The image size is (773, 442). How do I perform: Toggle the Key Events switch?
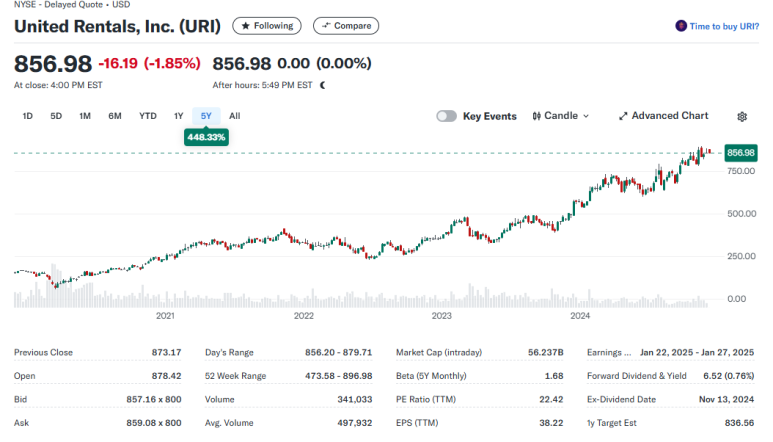pyautogui.click(x=447, y=116)
